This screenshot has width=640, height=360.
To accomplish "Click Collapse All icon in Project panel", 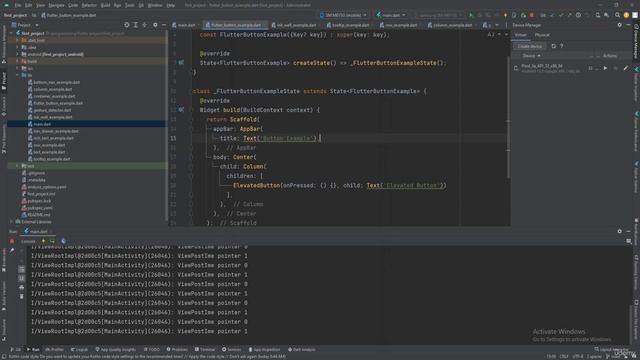I will (144, 25).
